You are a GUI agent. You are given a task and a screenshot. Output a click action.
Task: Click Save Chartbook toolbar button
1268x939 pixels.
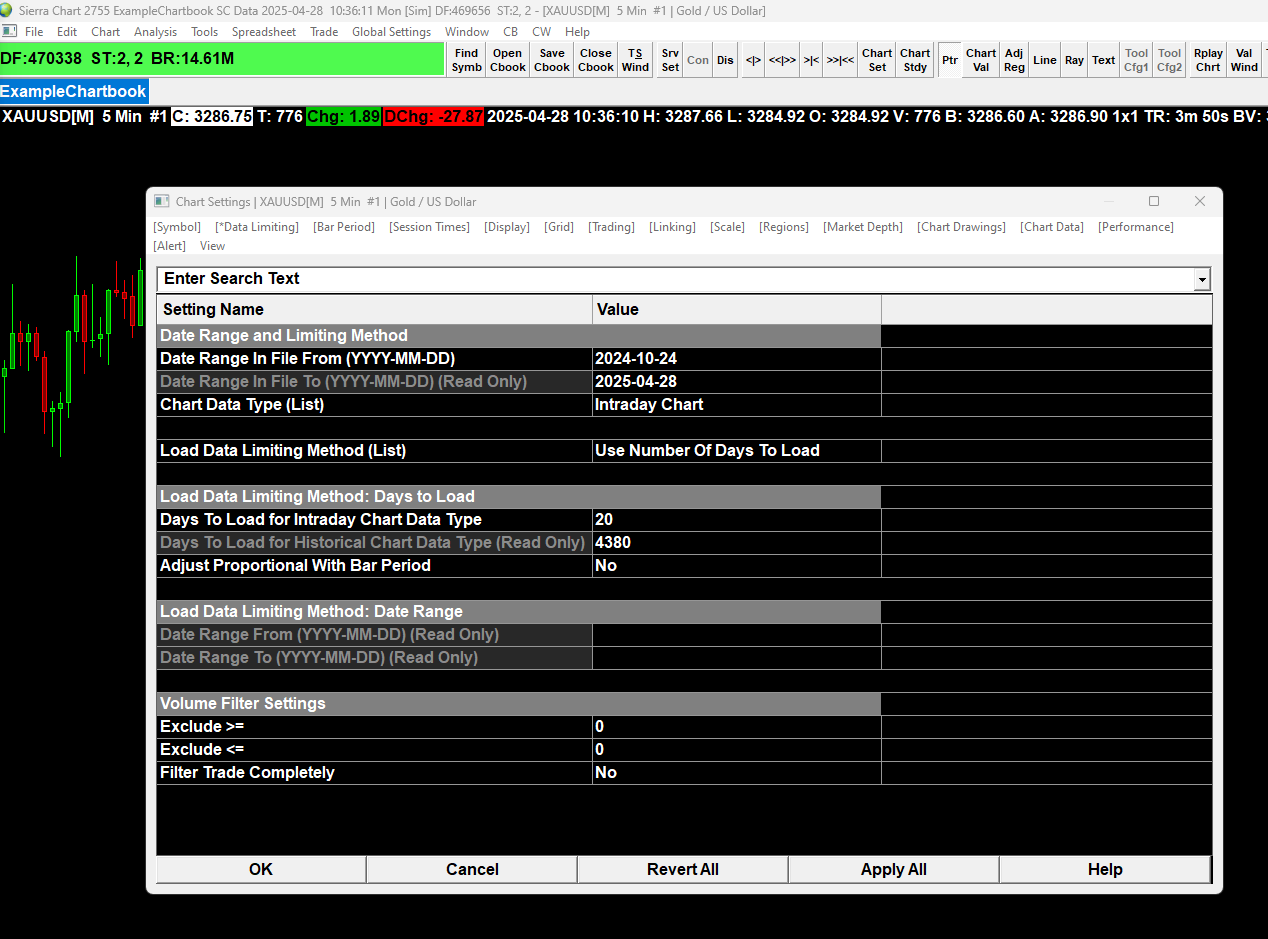[x=552, y=60]
